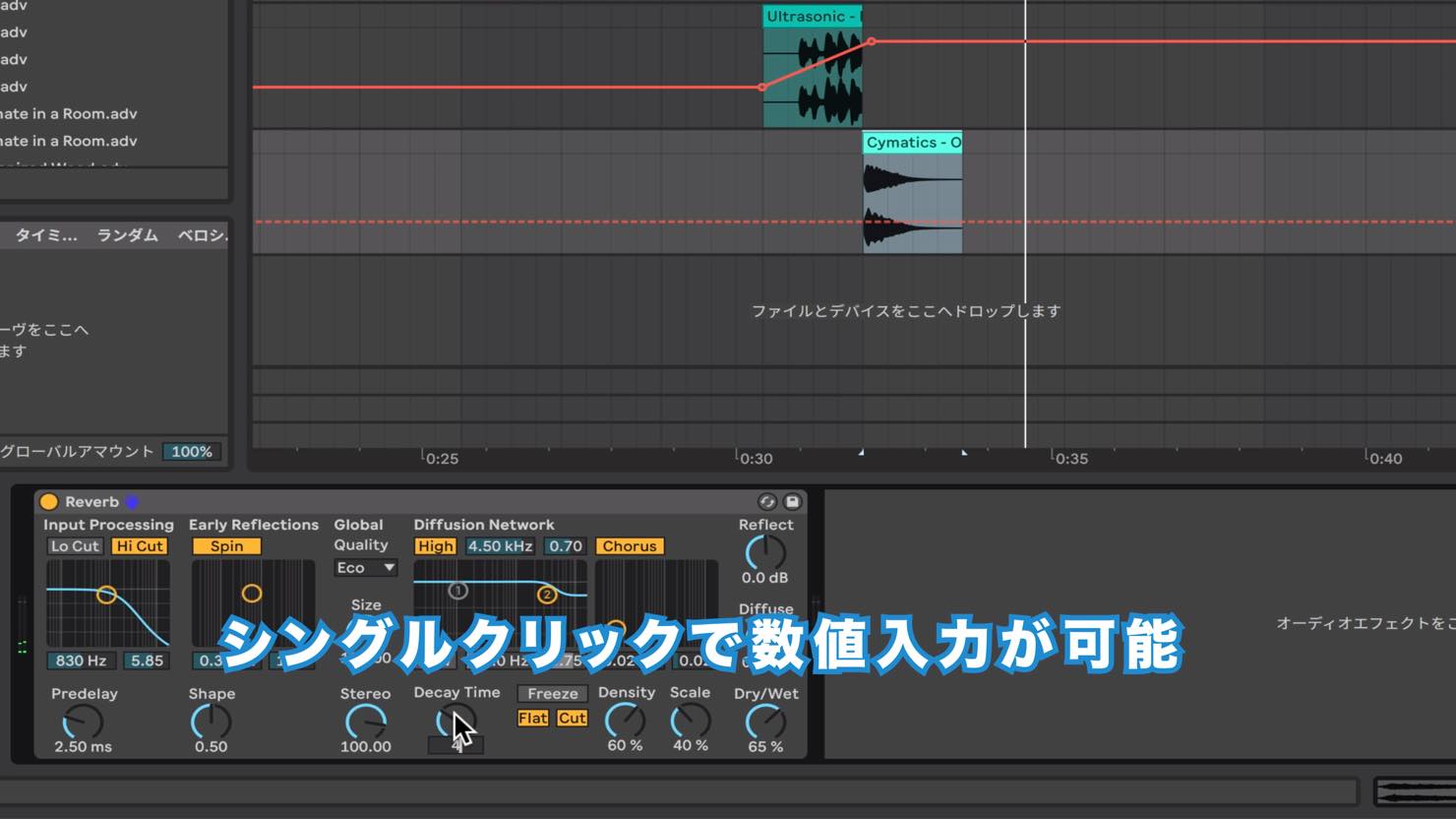Click the global amount 100% field

click(192, 452)
